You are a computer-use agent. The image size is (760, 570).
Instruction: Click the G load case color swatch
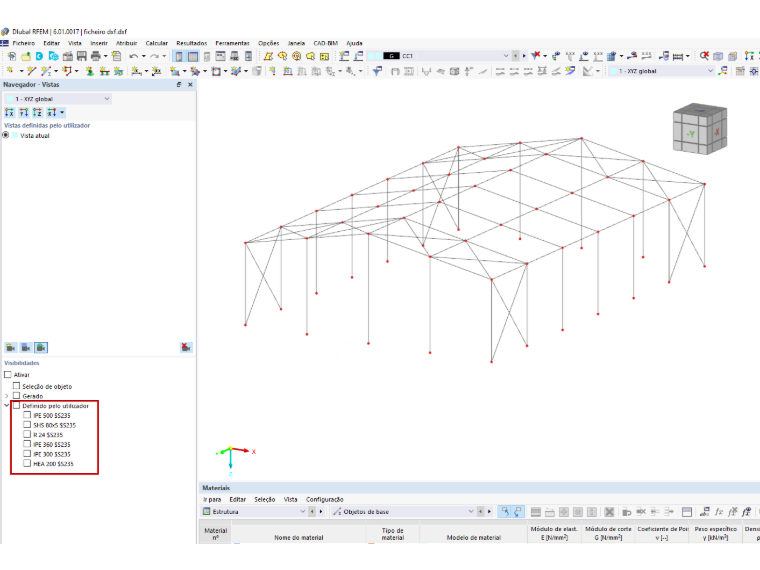[391, 56]
